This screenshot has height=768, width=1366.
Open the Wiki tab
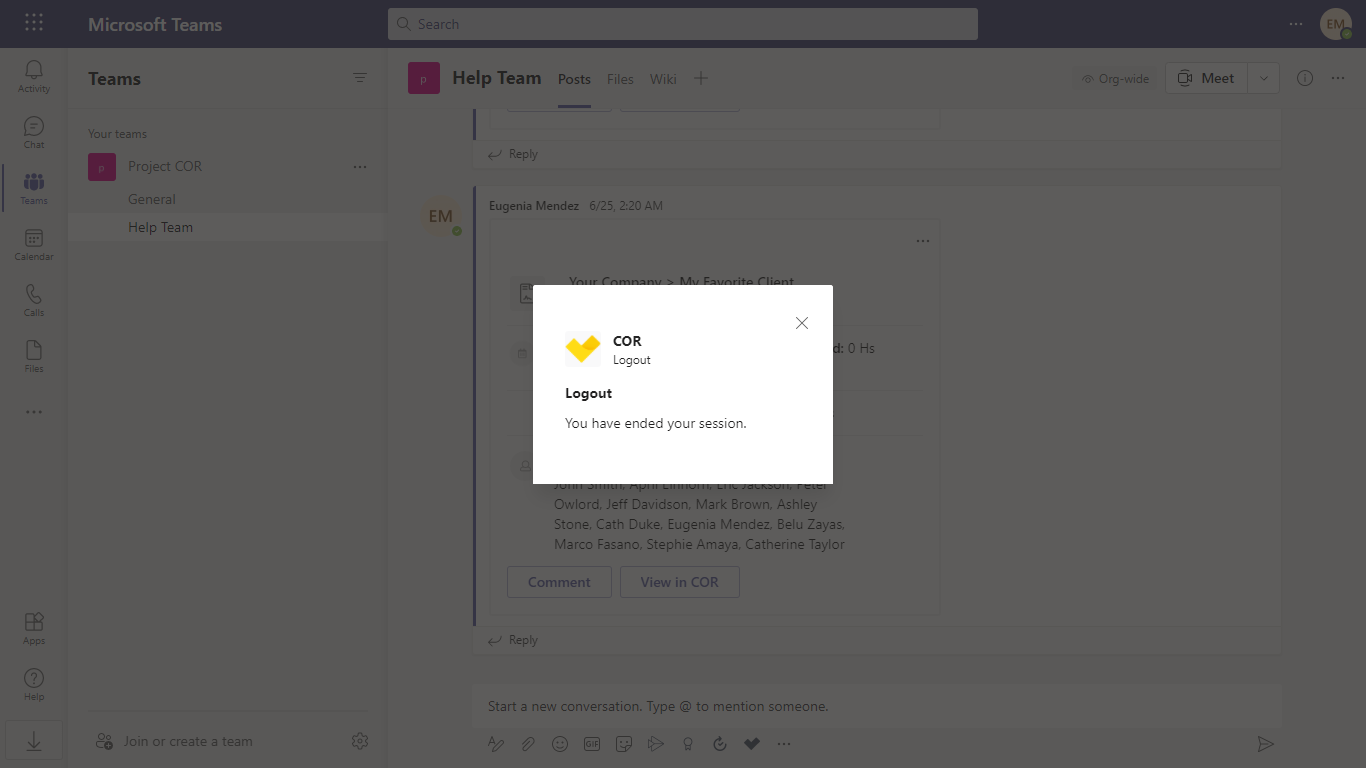(663, 79)
